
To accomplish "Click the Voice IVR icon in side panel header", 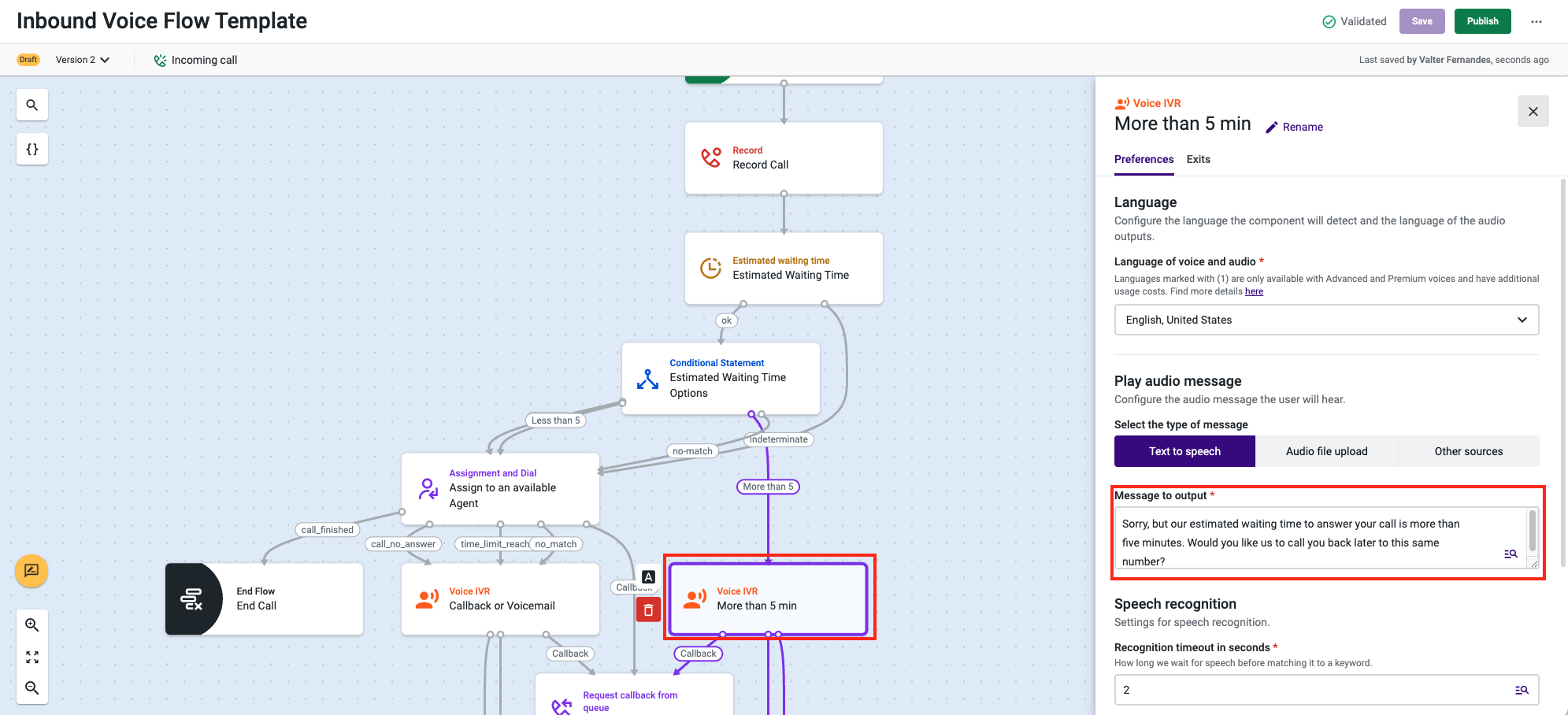I will (1122, 103).
